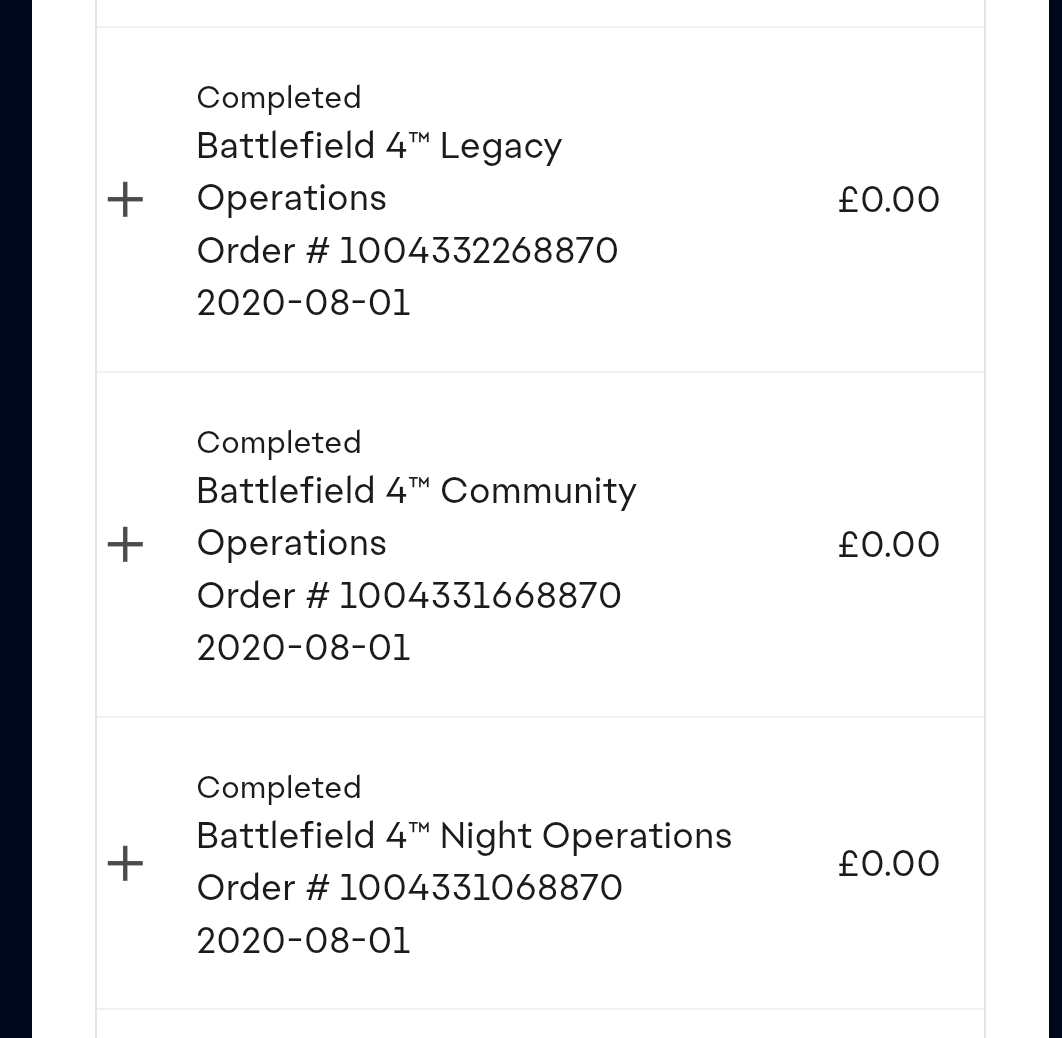
Task: Click the Completed status above Night Operations
Action: (x=279, y=787)
